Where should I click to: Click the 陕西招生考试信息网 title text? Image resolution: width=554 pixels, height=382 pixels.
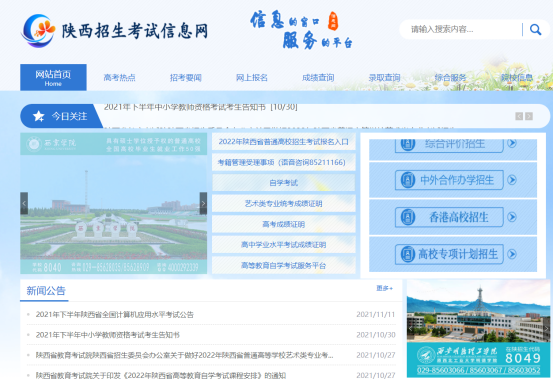pos(135,31)
